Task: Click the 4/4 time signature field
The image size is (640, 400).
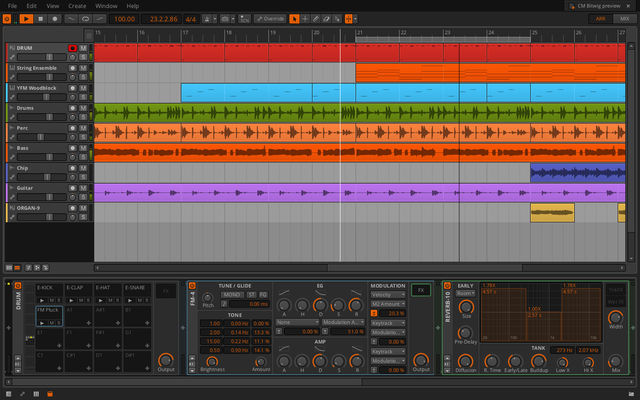Action: click(x=191, y=19)
